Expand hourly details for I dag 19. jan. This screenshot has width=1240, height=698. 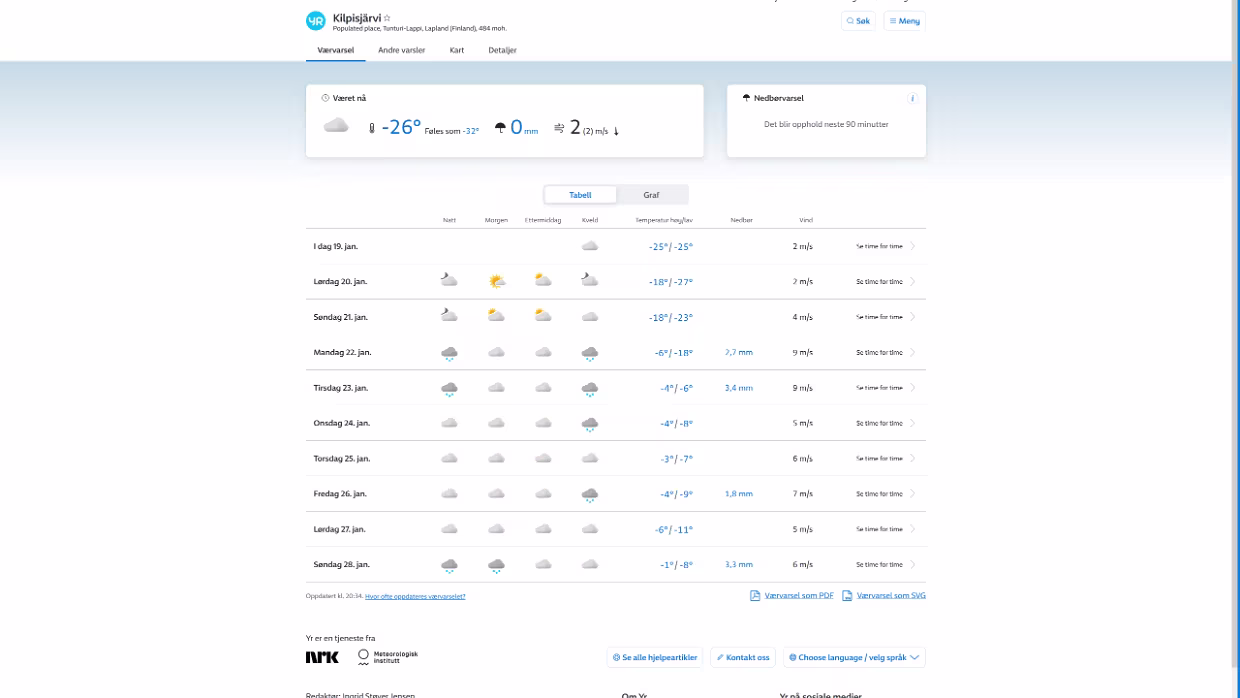tap(884, 246)
